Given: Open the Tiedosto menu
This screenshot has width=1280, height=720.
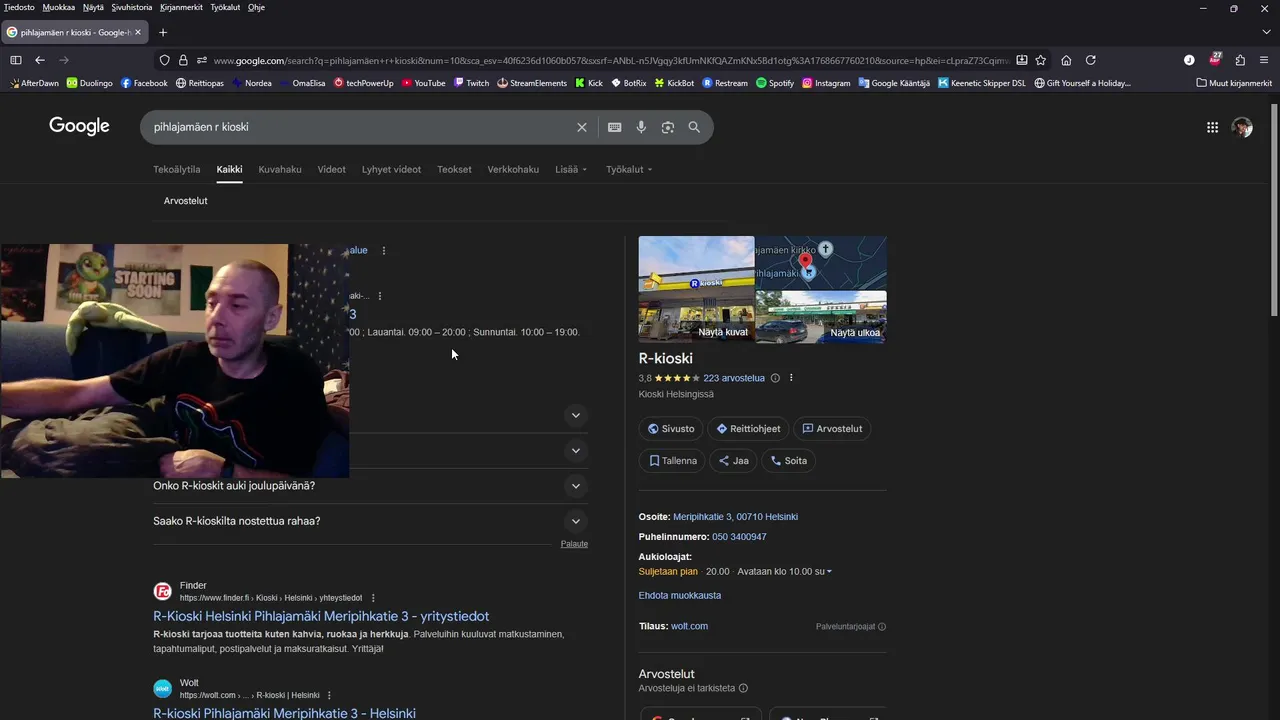Looking at the screenshot, I should pyautogui.click(x=19, y=7).
